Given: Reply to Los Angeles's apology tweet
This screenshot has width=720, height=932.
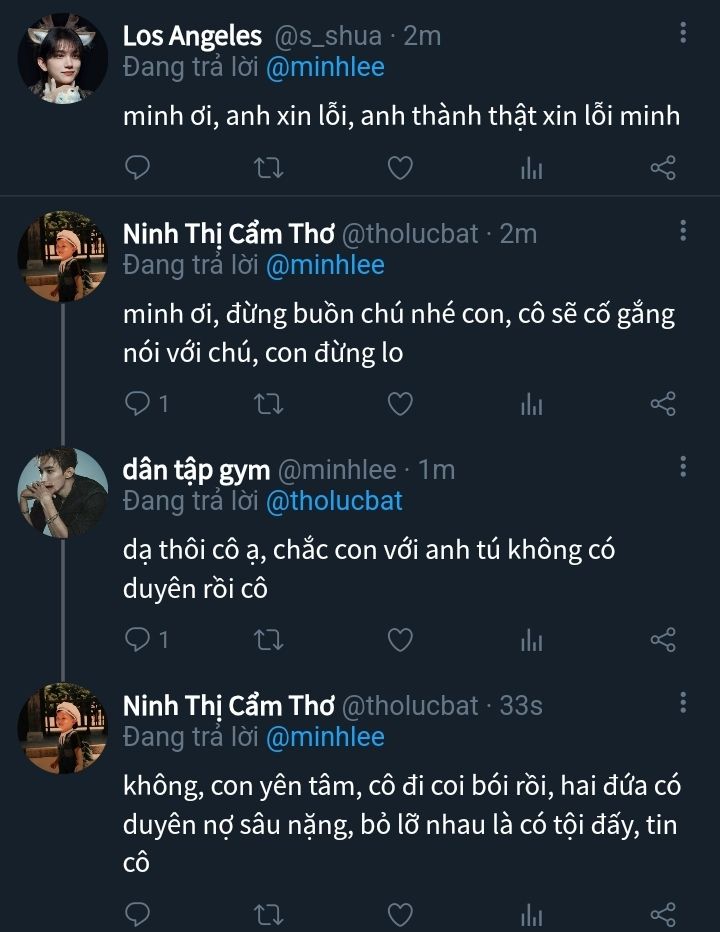Looking at the screenshot, I should coord(137,167).
